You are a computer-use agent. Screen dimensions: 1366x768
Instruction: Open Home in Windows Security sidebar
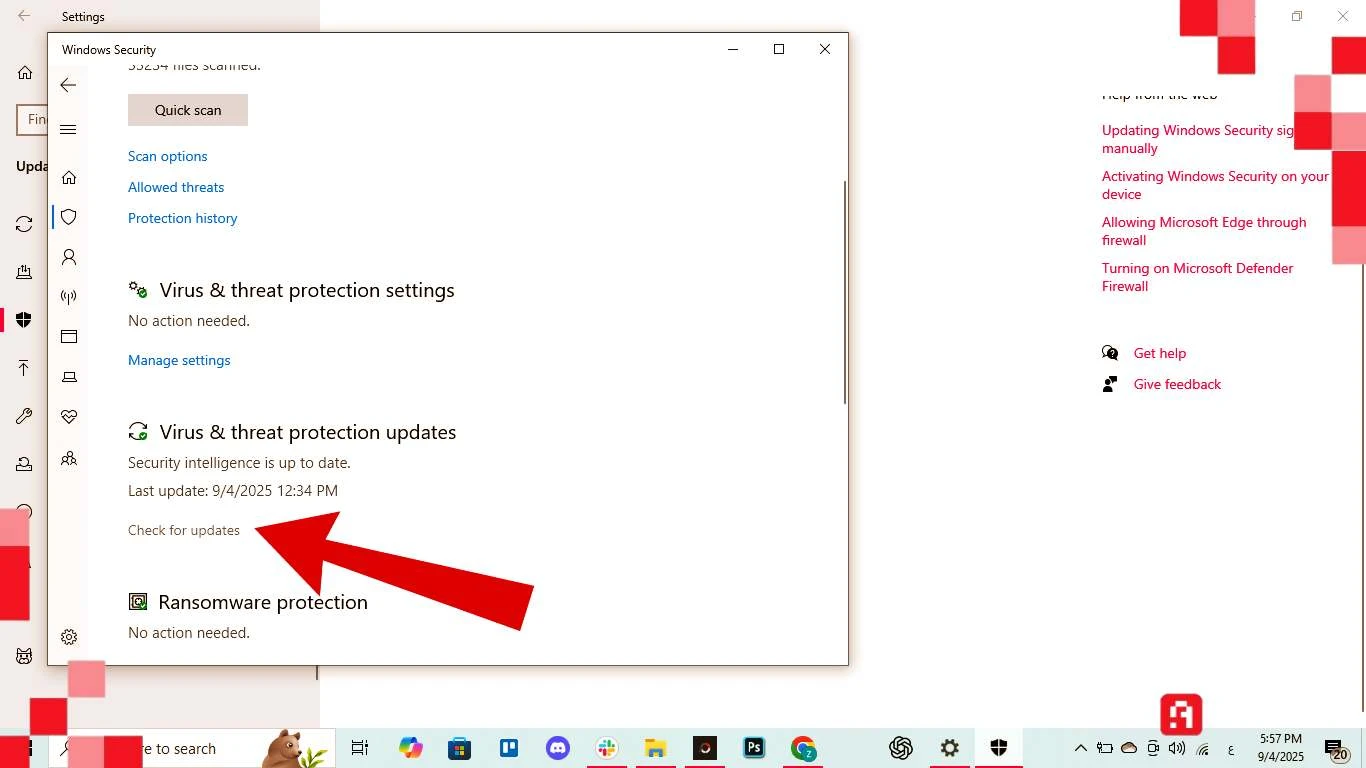click(69, 177)
